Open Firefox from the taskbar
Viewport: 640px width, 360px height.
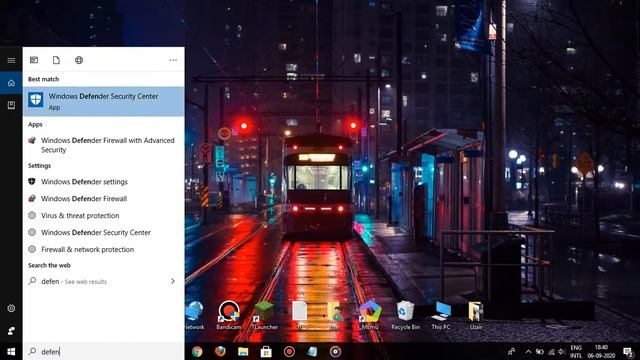click(x=220, y=351)
